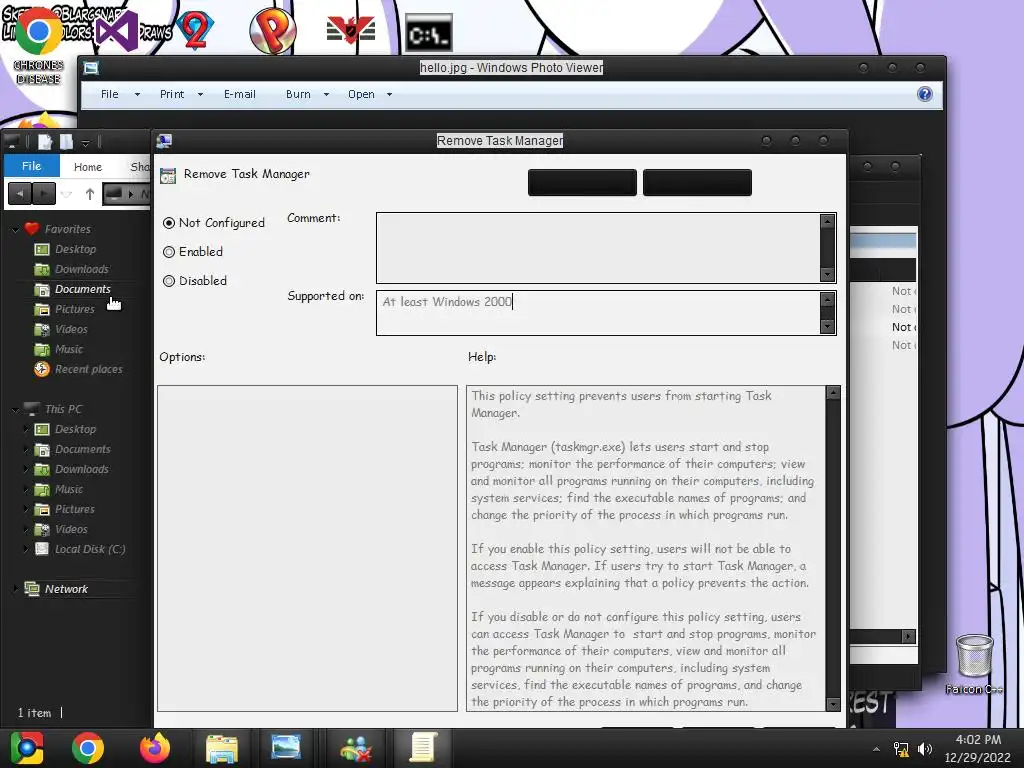
Task: Click second dark button beside policy title
Action: tap(697, 182)
